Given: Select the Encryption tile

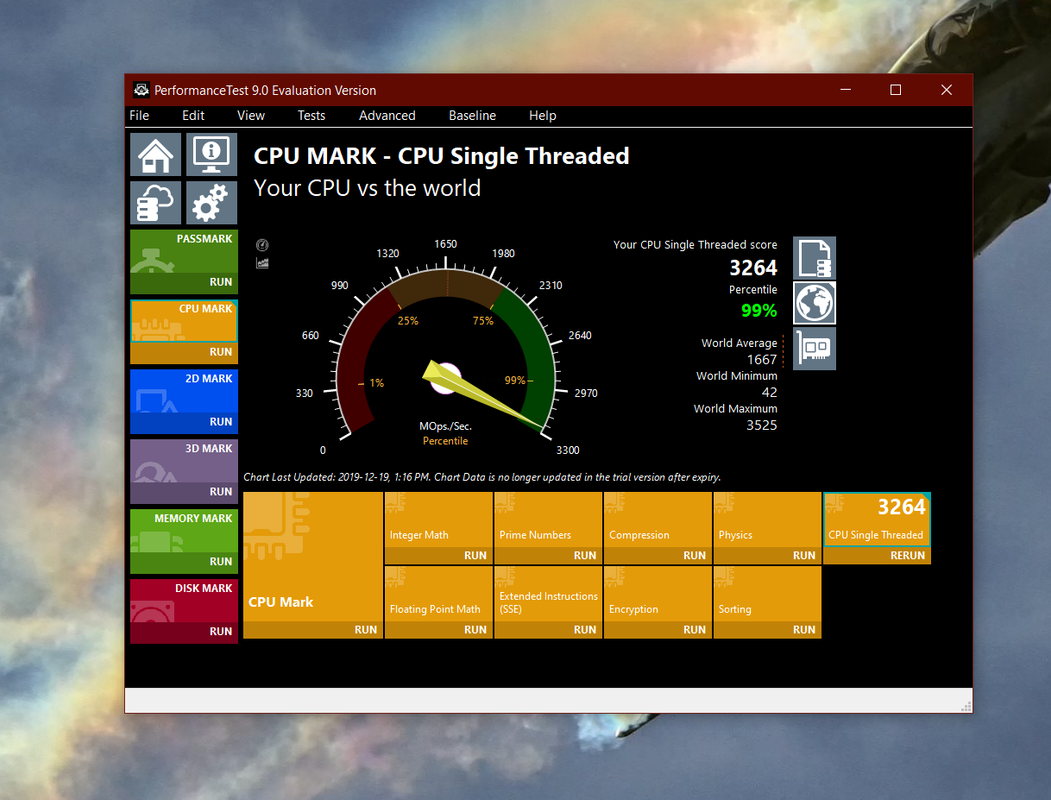Looking at the screenshot, I should coord(658,594).
